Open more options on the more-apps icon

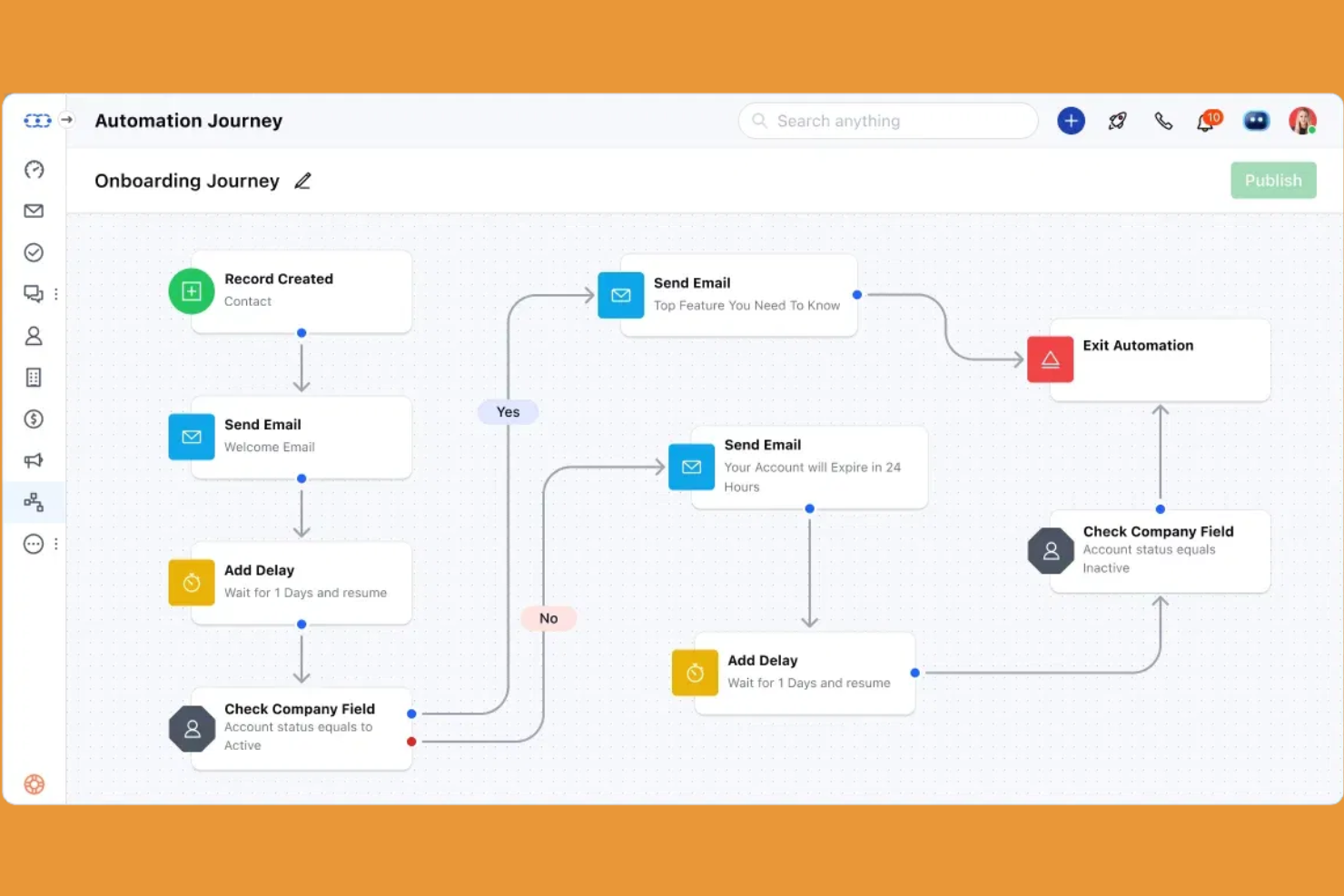[55, 543]
